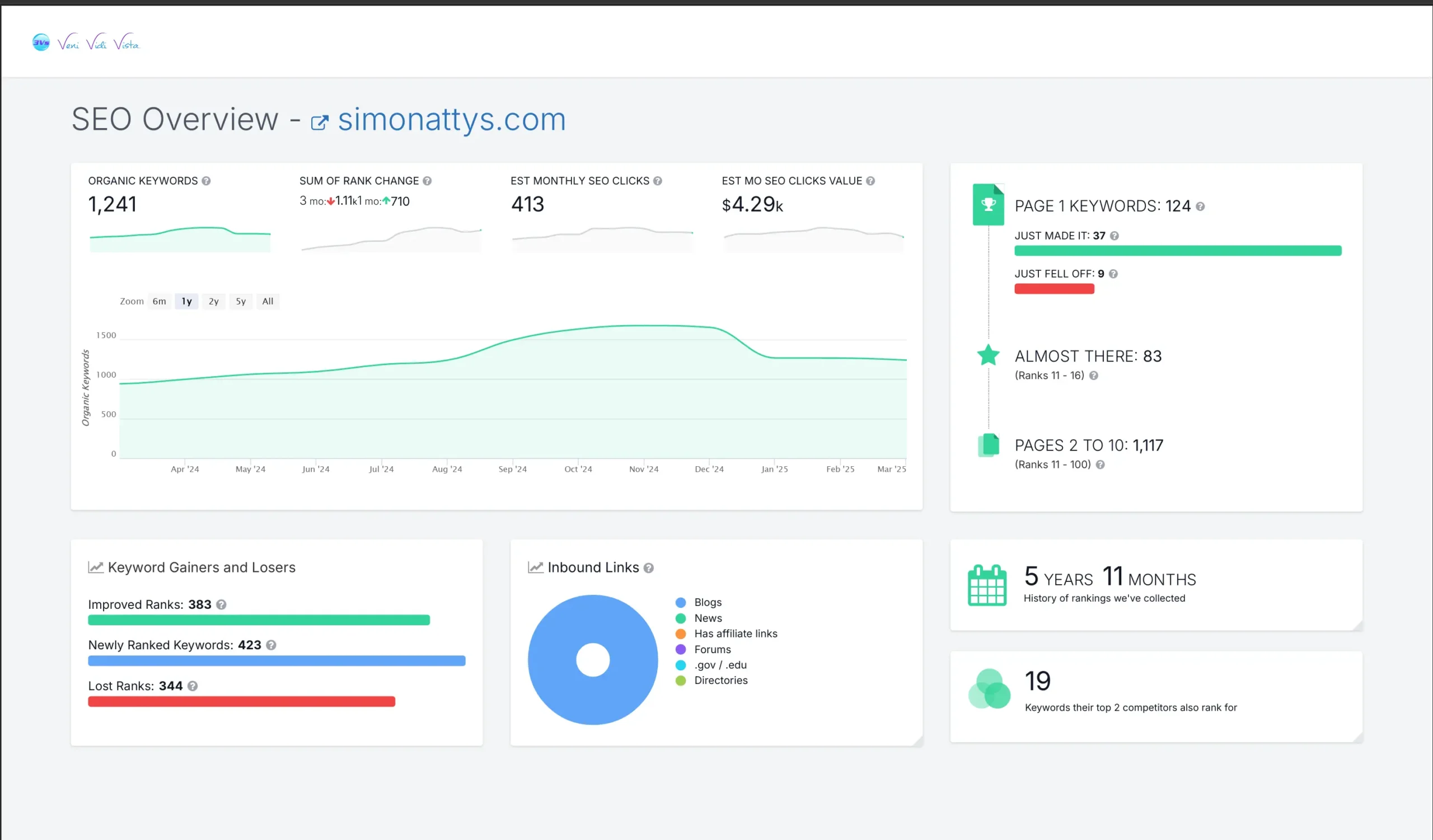Click the chart icon beside Keyword Gainers and Losers
The width and height of the screenshot is (1433, 840).
pos(96,567)
